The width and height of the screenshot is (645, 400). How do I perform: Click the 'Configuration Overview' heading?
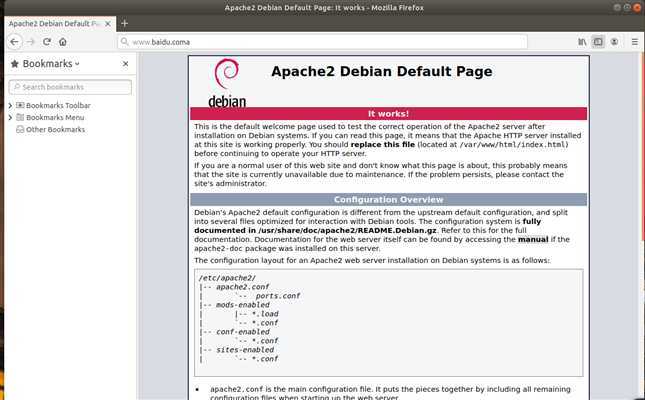pyautogui.click(x=388, y=200)
